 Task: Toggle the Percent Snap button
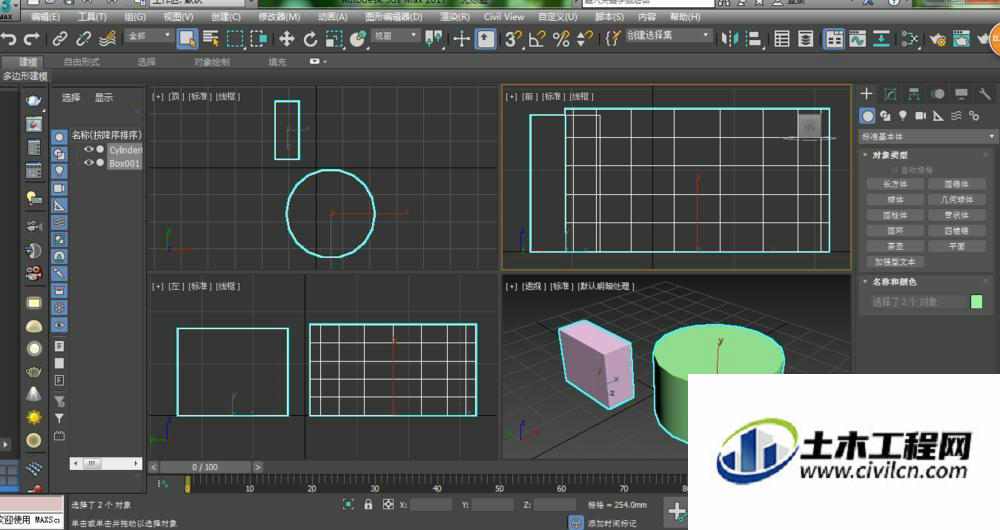561,39
